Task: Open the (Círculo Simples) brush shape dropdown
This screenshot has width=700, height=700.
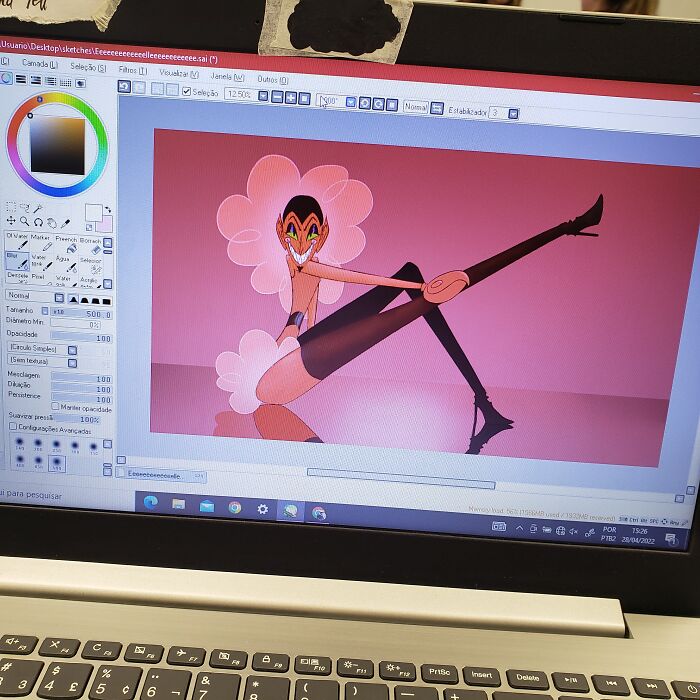Action: coord(72,350)
